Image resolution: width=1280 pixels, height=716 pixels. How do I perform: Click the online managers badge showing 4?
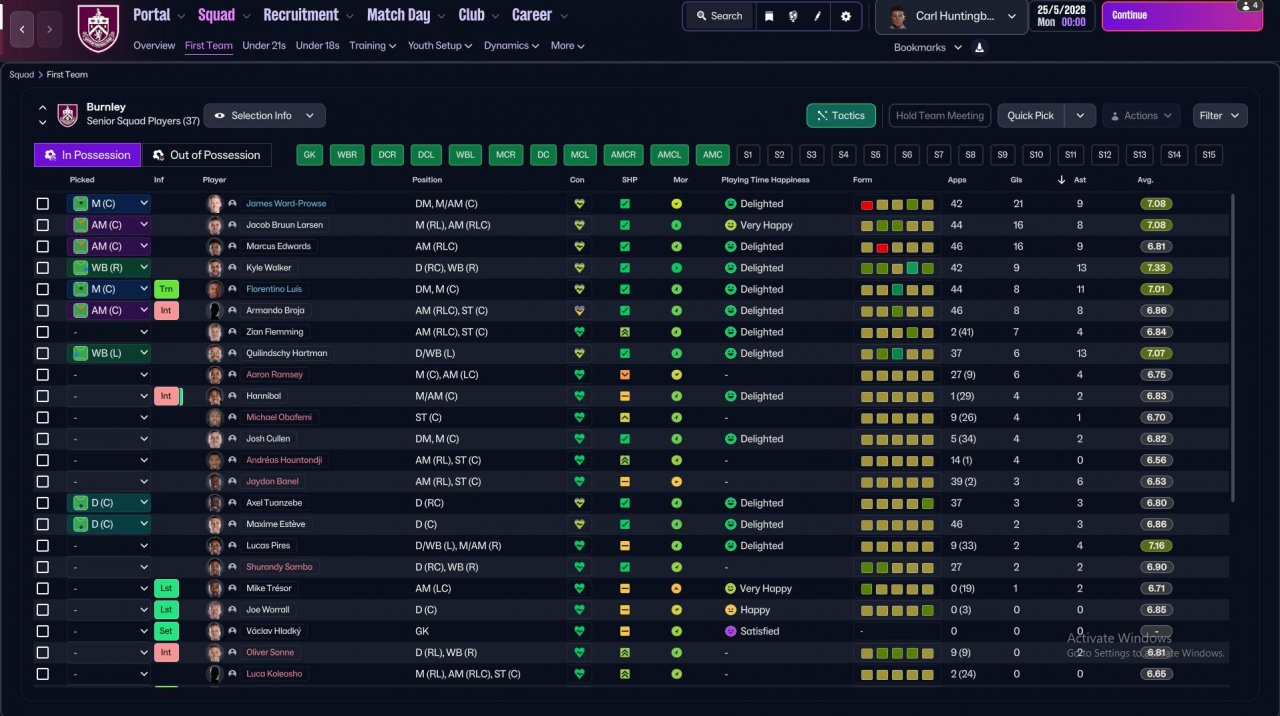[1249, 6]
